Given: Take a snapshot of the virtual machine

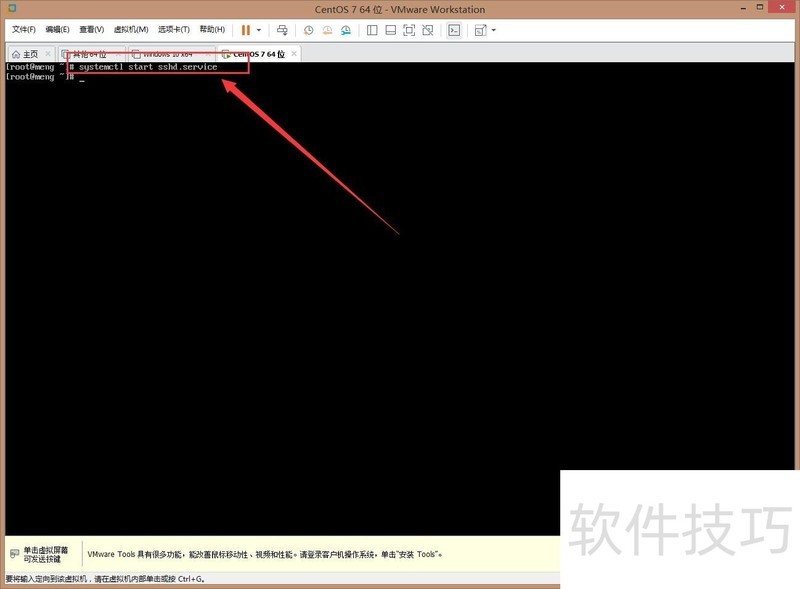Looking at the screenshot, I should [x=308, y=30].
